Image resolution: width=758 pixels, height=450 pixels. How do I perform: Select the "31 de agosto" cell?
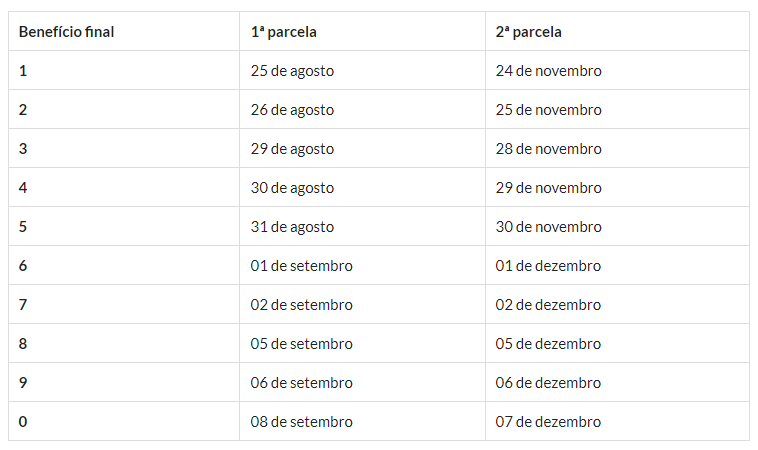(x=292, y=227)
